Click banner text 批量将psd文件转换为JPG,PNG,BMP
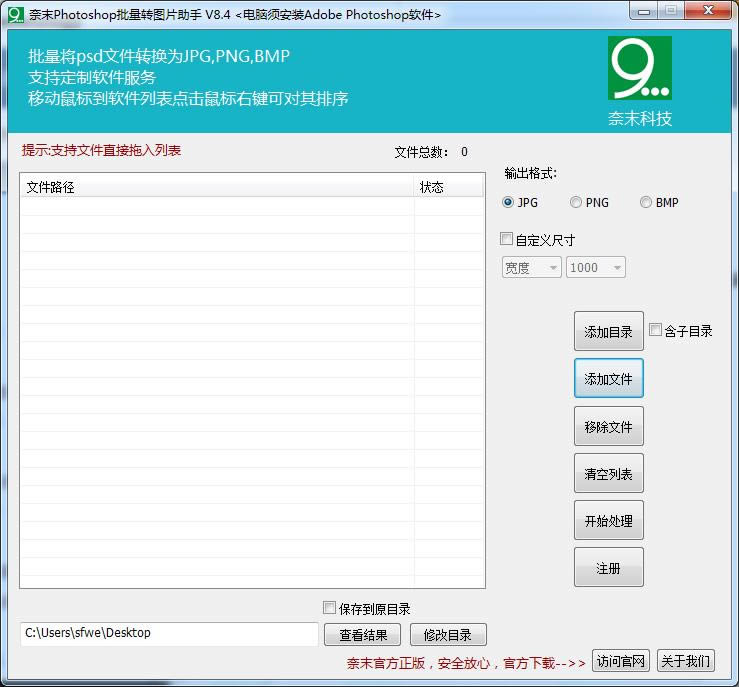The height and width of the screenshot is (687, 739). (159, 56)
